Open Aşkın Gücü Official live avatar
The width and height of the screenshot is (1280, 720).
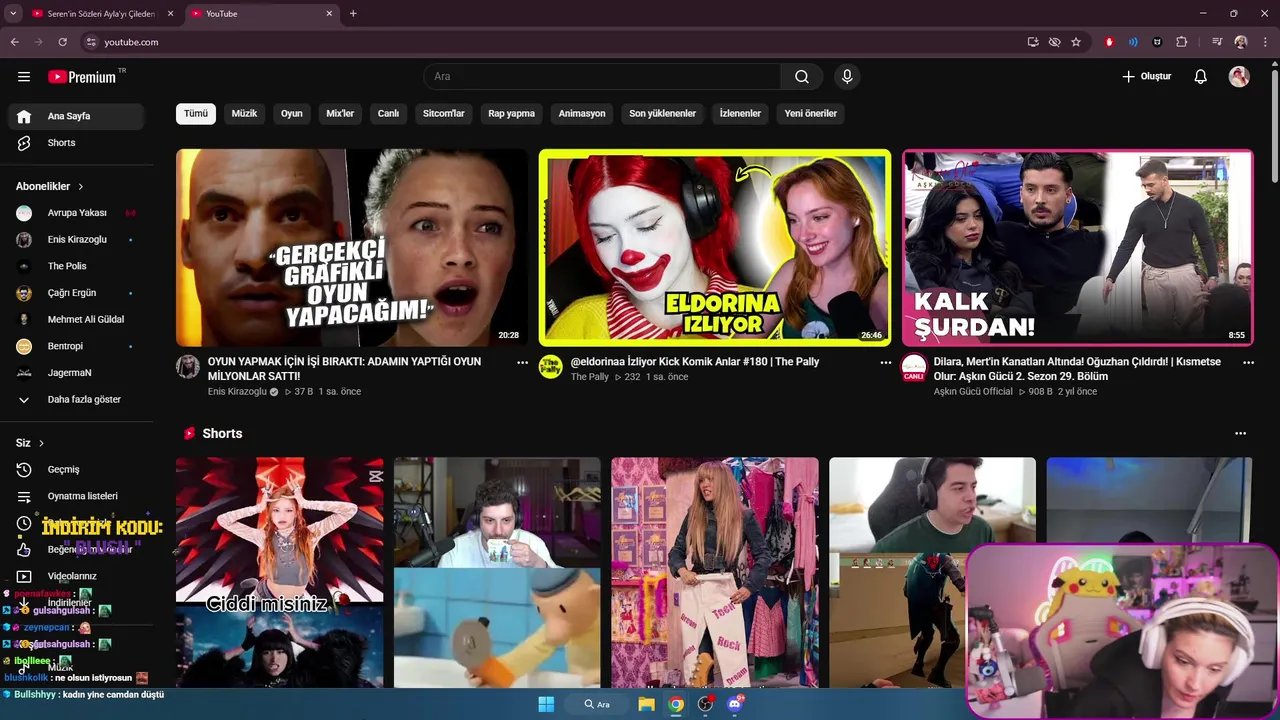[x=914, y=367]
